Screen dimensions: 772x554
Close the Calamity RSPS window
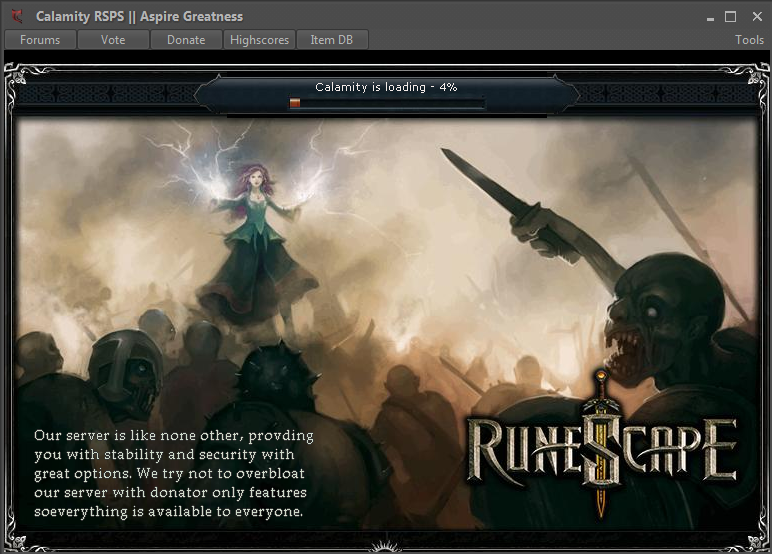pos(757,17)
